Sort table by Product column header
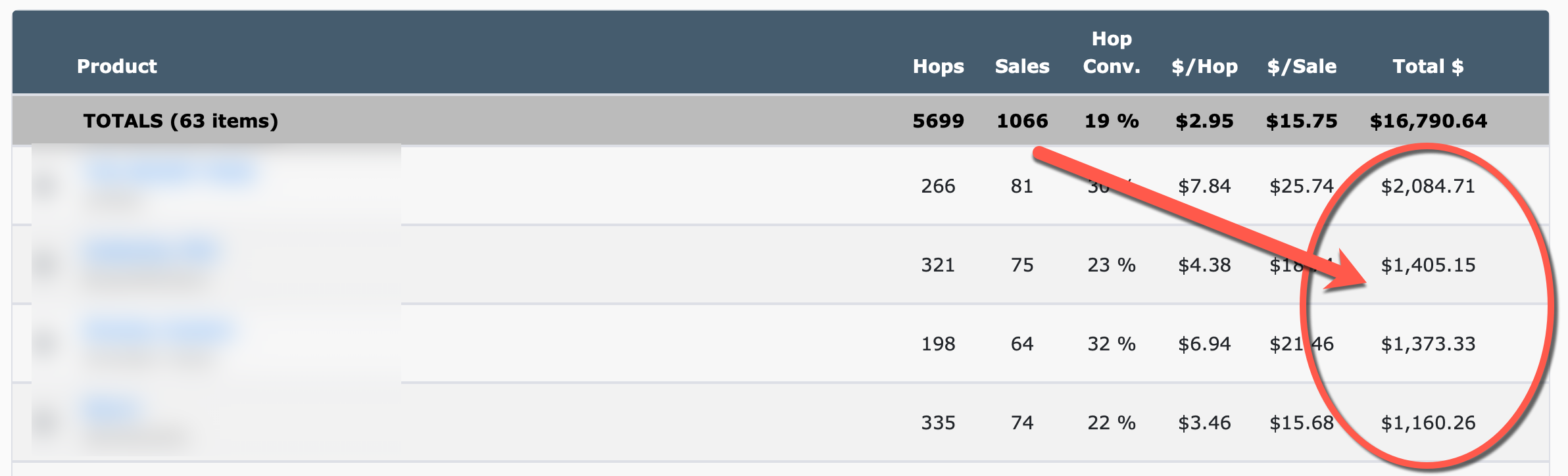 [x=116, y=66]
